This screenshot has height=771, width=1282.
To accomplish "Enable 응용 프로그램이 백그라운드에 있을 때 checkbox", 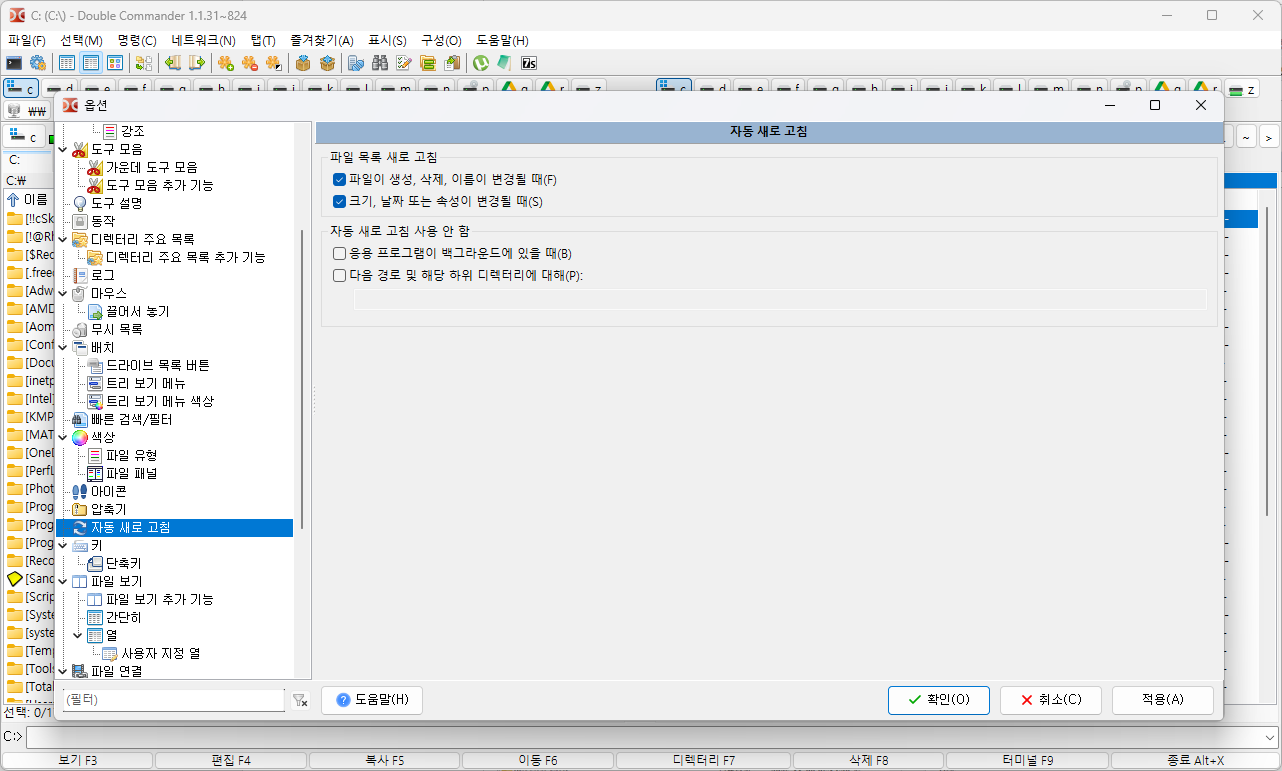I will [339, 254].
